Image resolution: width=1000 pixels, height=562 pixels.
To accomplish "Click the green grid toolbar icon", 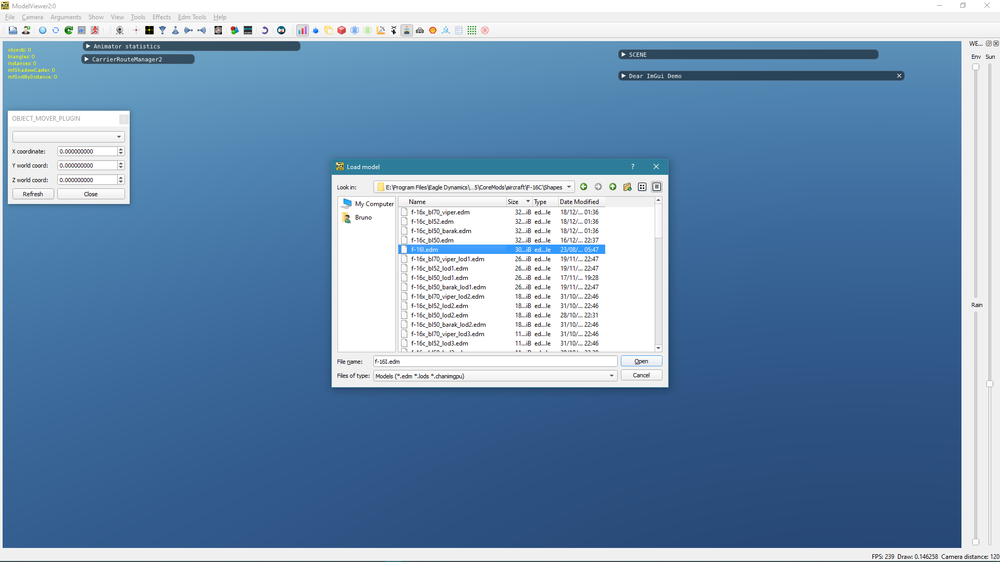I will pyautogui.click(x=472, y=30).
